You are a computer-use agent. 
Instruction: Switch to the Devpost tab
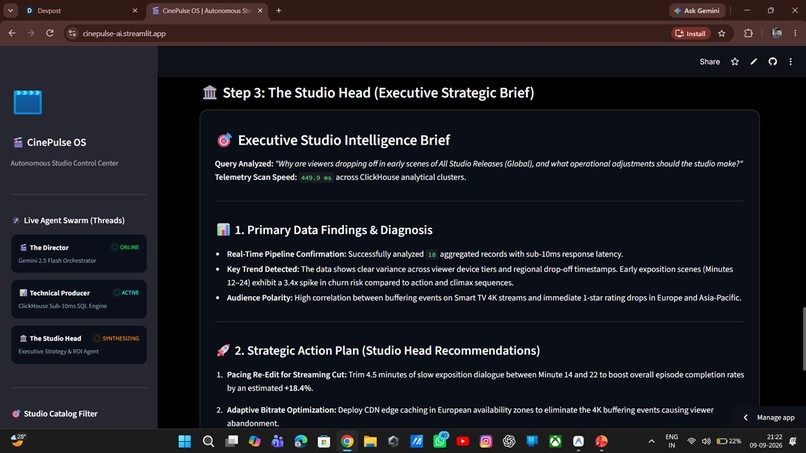coord(81,10)
